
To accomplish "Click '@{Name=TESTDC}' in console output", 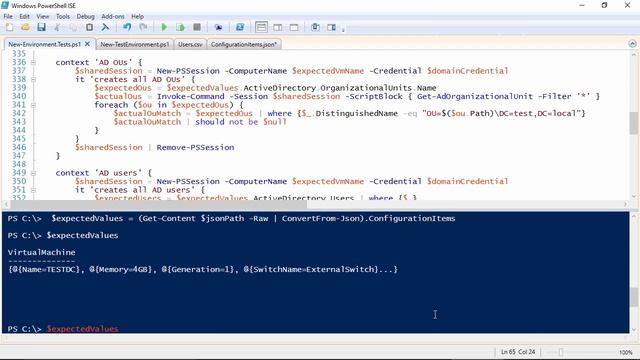I will pyautogui.click(x=46, y=269).
